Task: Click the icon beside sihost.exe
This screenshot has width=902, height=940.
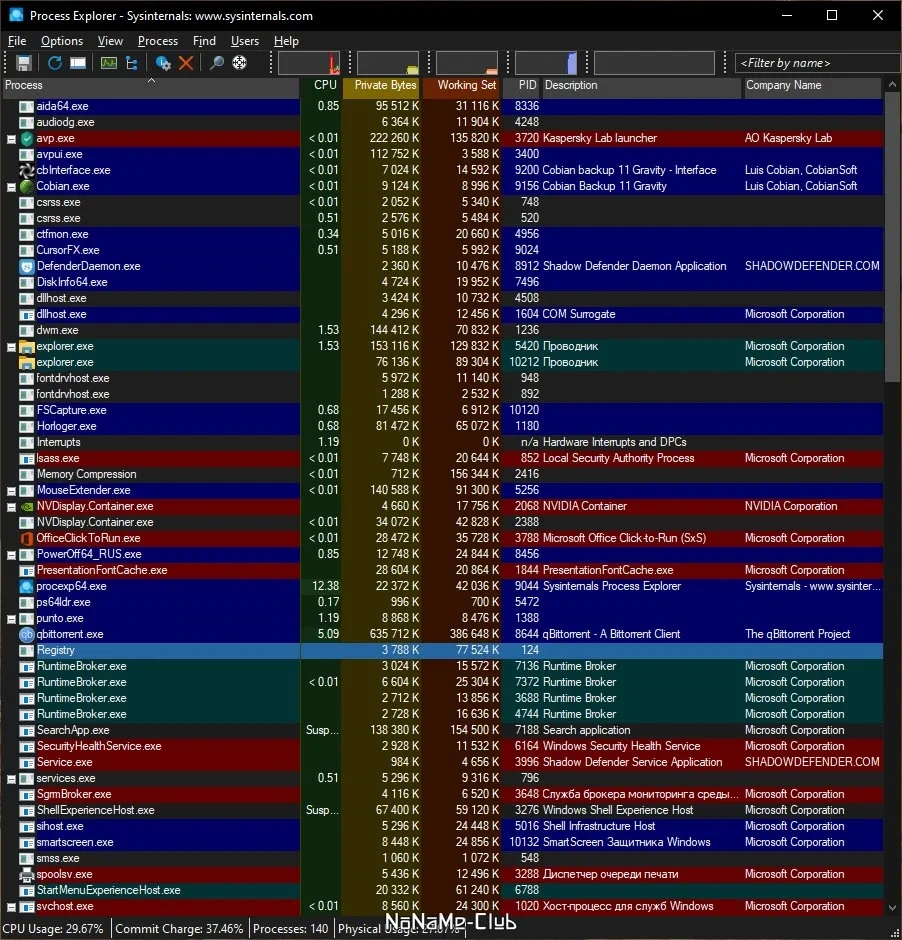Action: (x=26, y=827)
